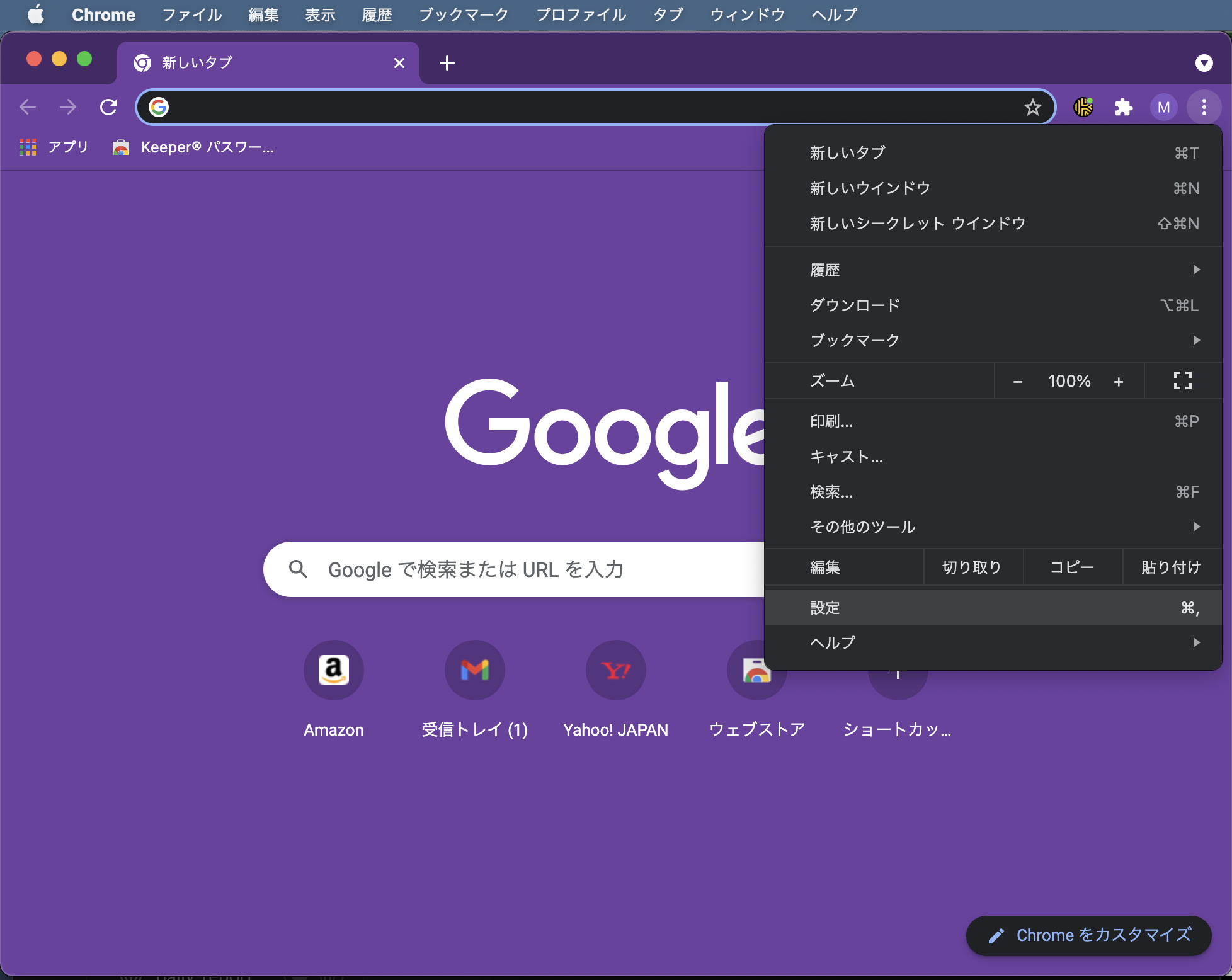Click the reload page icon
The width and height of the screenshot is (1232, 980).
[x=109, y=107]
